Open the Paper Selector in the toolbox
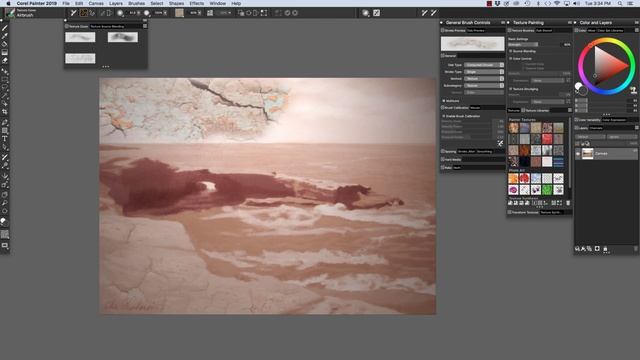Image resolution: width=640 pixels, height=360 pixels. click(x=4, y=234)
